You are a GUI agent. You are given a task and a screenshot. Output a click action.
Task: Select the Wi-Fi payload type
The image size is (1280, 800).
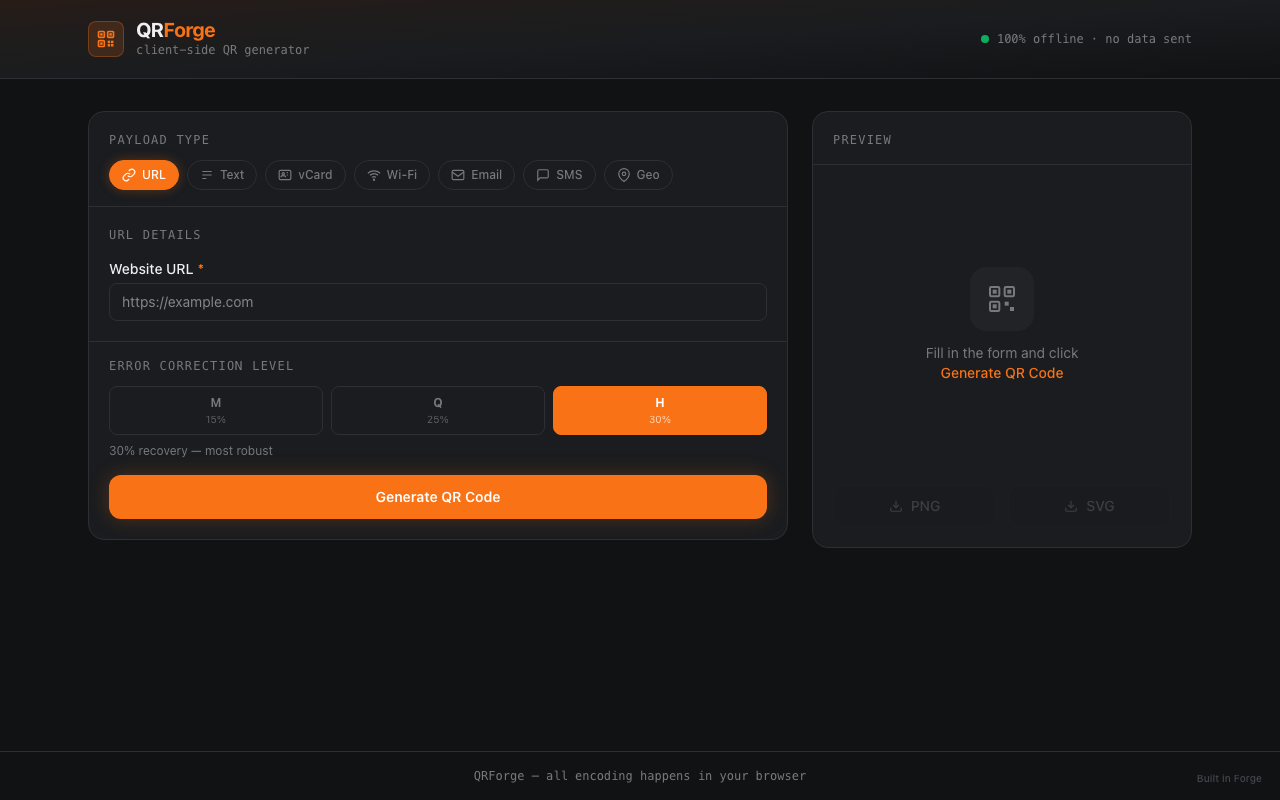pyautogui.click(x=392, y=175)
